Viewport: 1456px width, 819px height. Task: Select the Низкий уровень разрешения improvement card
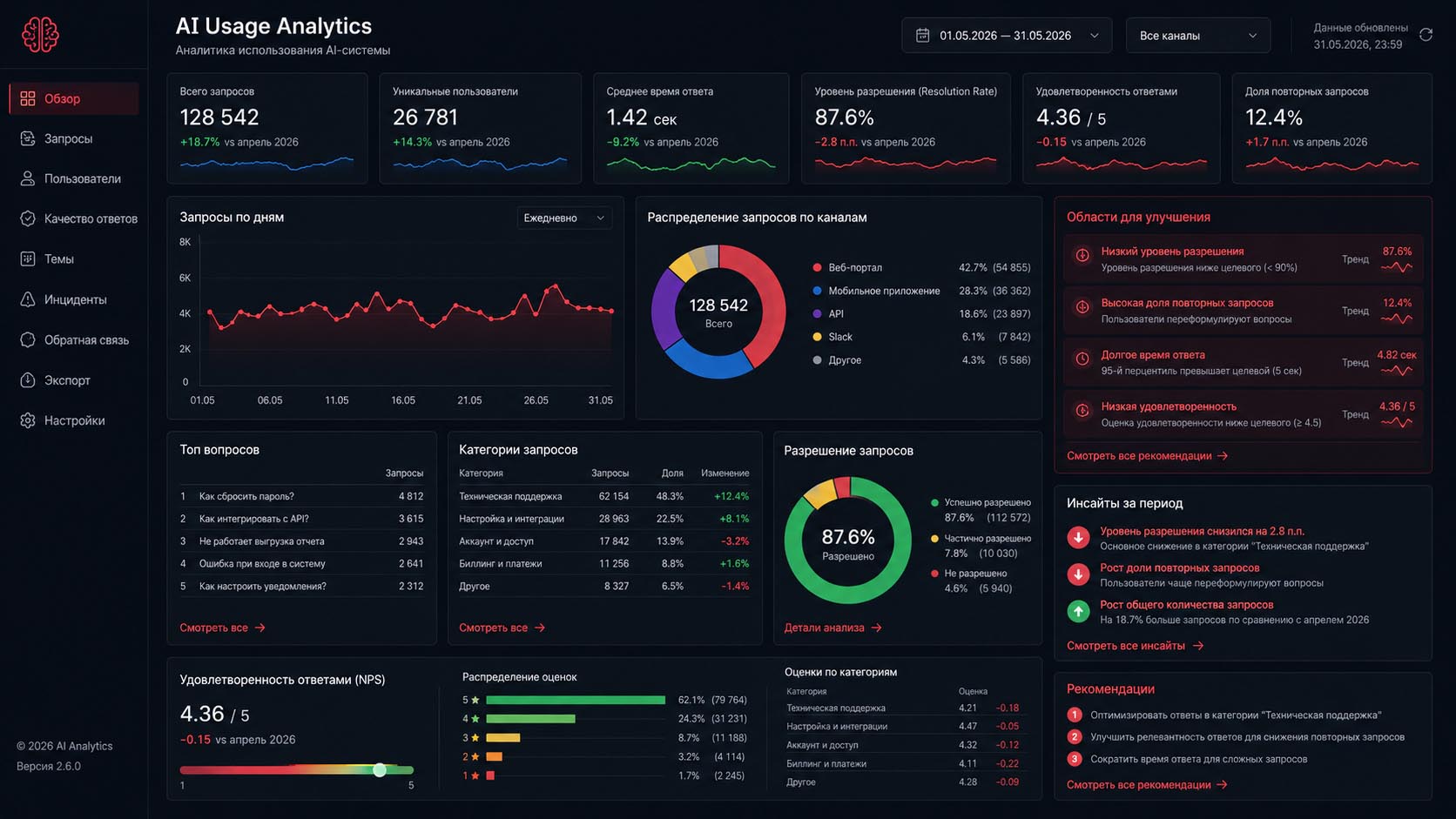tap(1243, 258)
